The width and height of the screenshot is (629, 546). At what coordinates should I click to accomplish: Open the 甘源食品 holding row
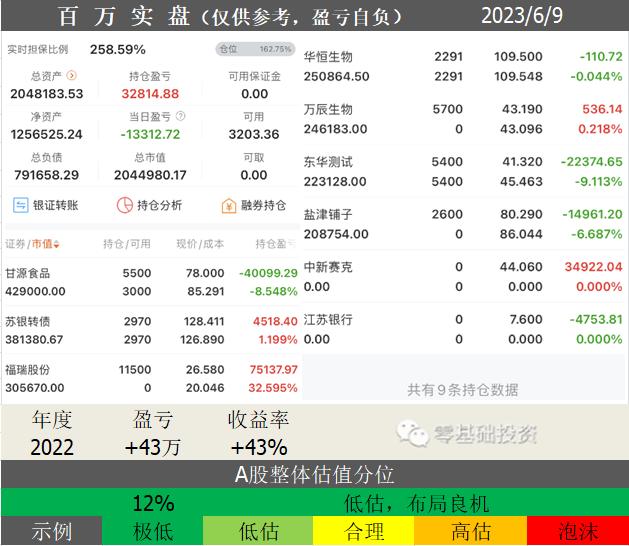point(151,282)
